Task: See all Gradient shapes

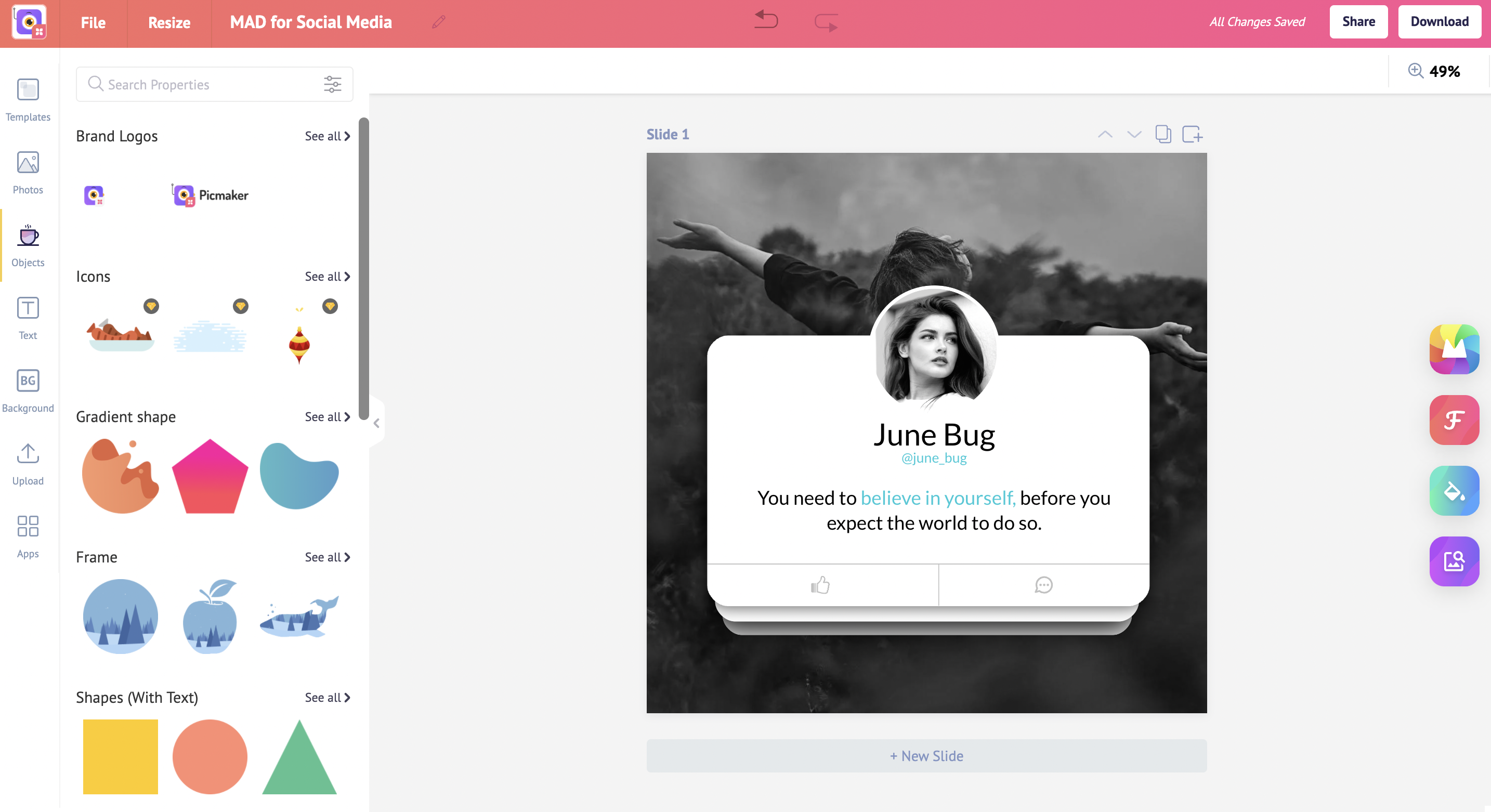Action: 328,417
